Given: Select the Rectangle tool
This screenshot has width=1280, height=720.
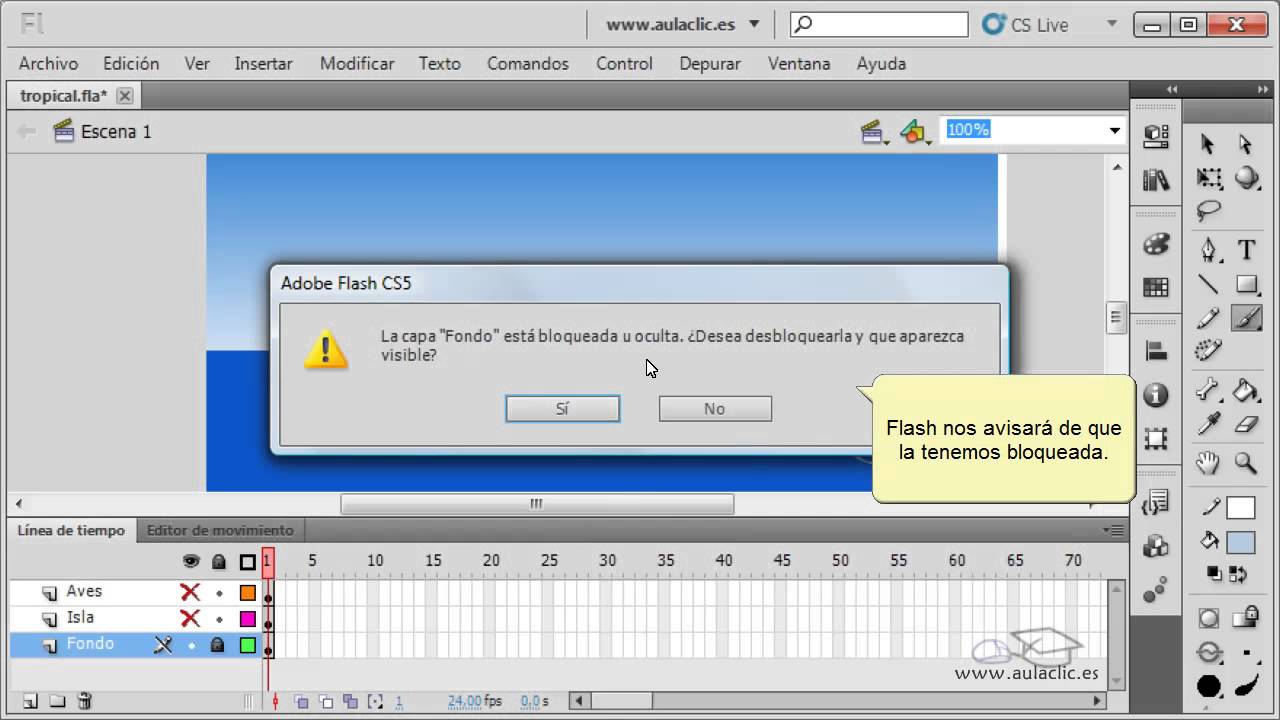Looking at the screenshot, I should [x=1246, y=284].
